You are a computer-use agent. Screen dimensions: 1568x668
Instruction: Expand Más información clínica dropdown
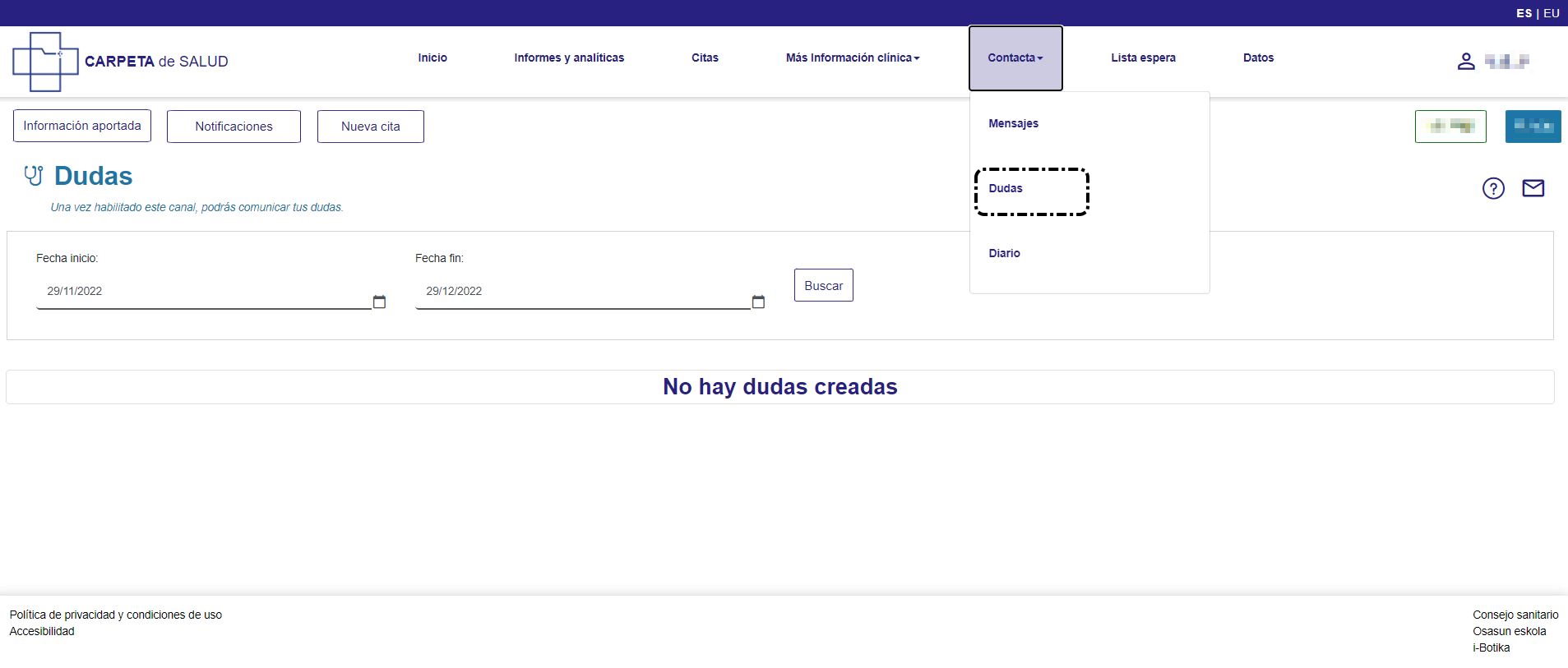[x=853, y=58]
